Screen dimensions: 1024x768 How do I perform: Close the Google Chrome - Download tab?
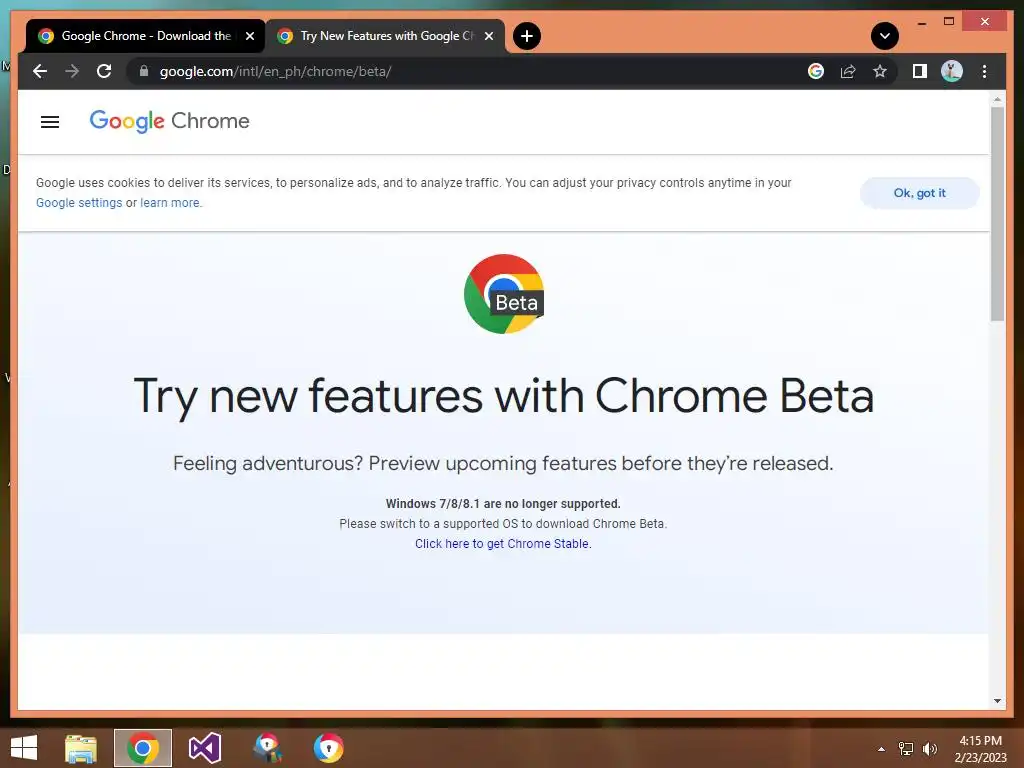click(x=249, y=36)
